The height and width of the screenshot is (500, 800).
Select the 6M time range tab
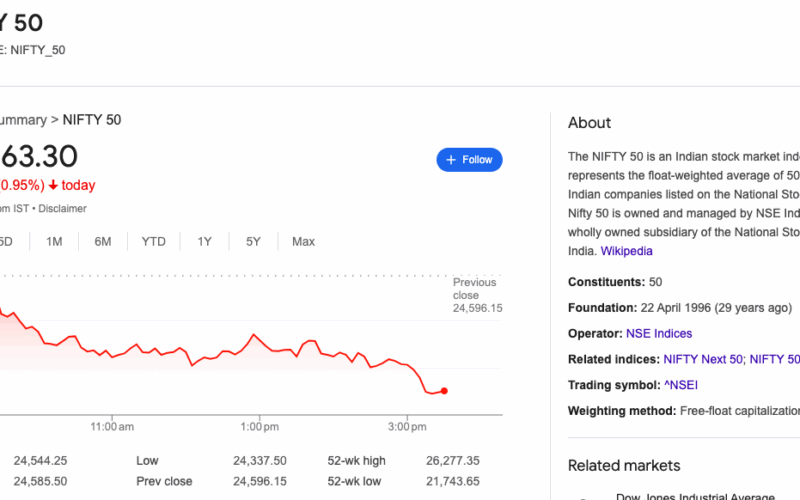[x=103, y=241]
